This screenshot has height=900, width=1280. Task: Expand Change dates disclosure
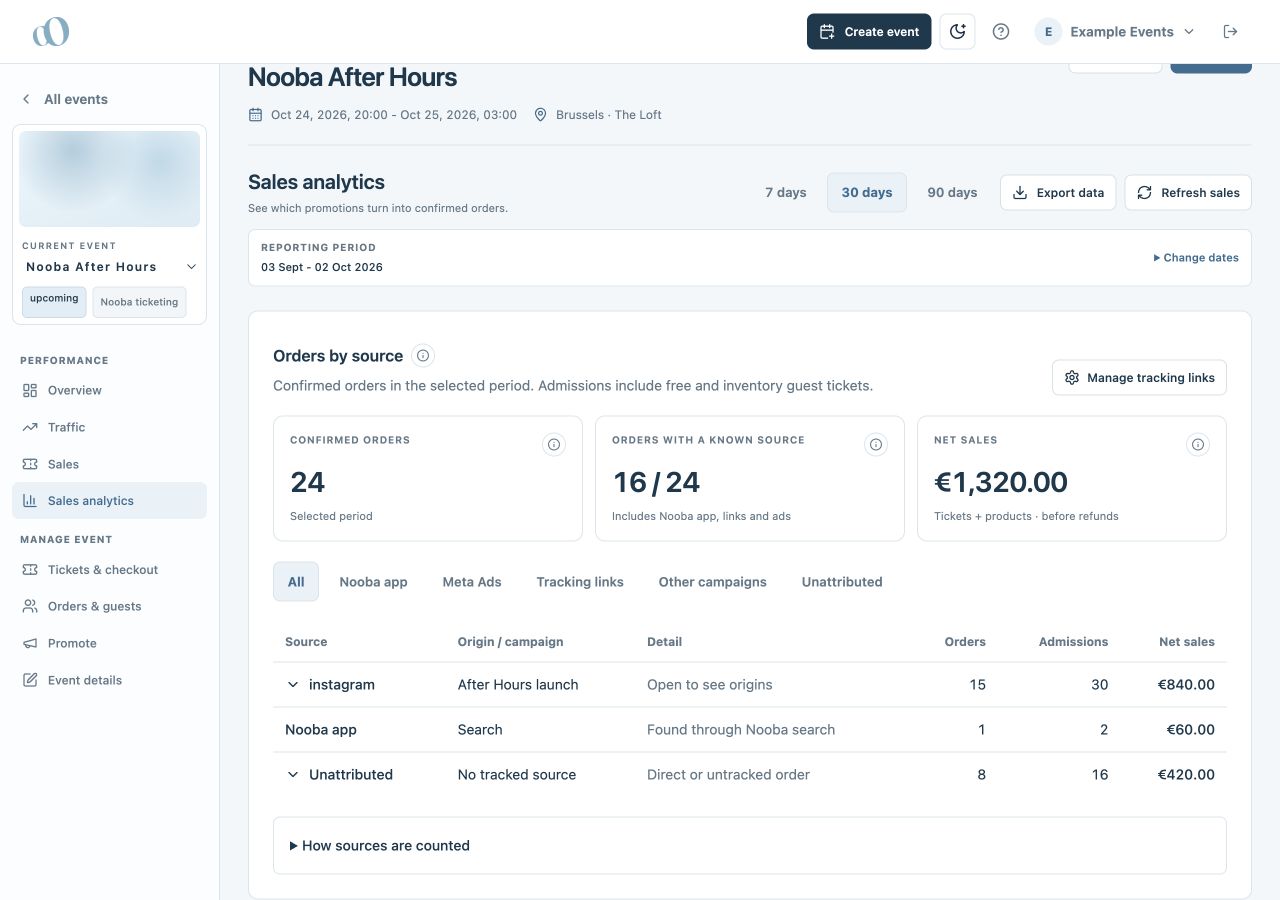point(1195,258)
